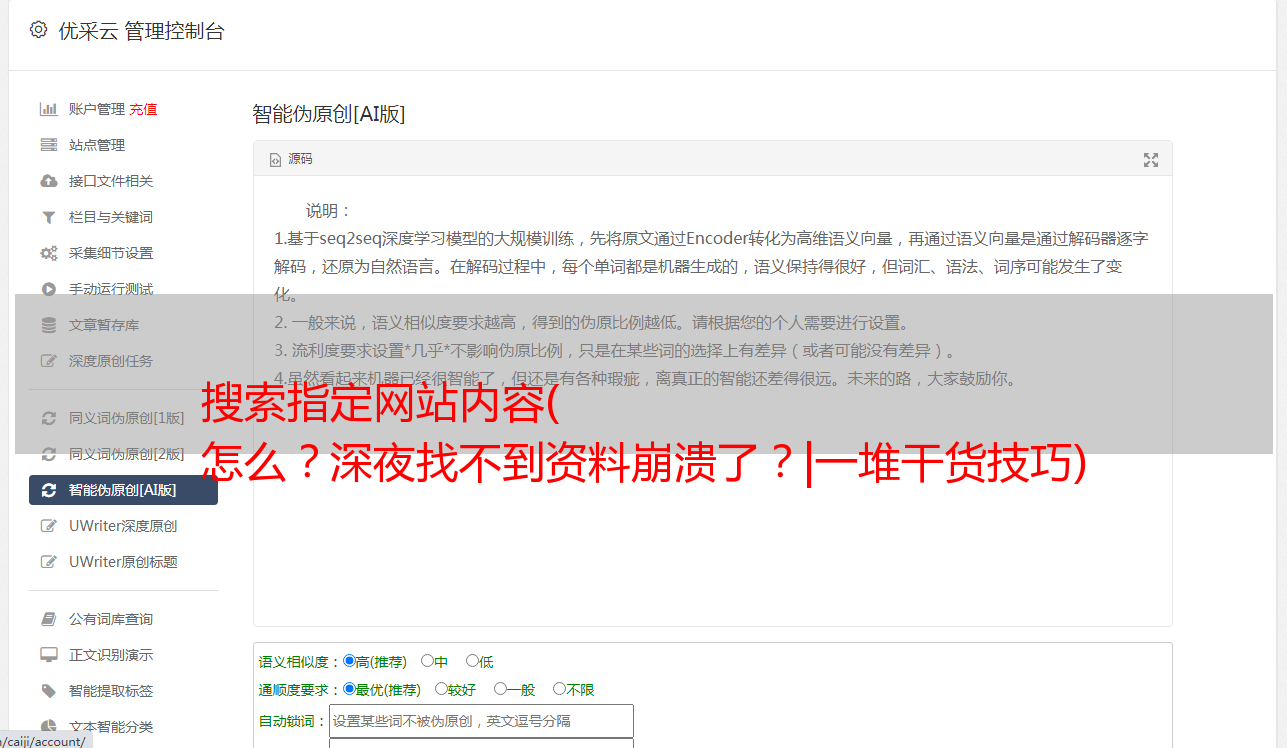
Task: Click the 智能提取标签 tag icon
Action: click(48, 691)
